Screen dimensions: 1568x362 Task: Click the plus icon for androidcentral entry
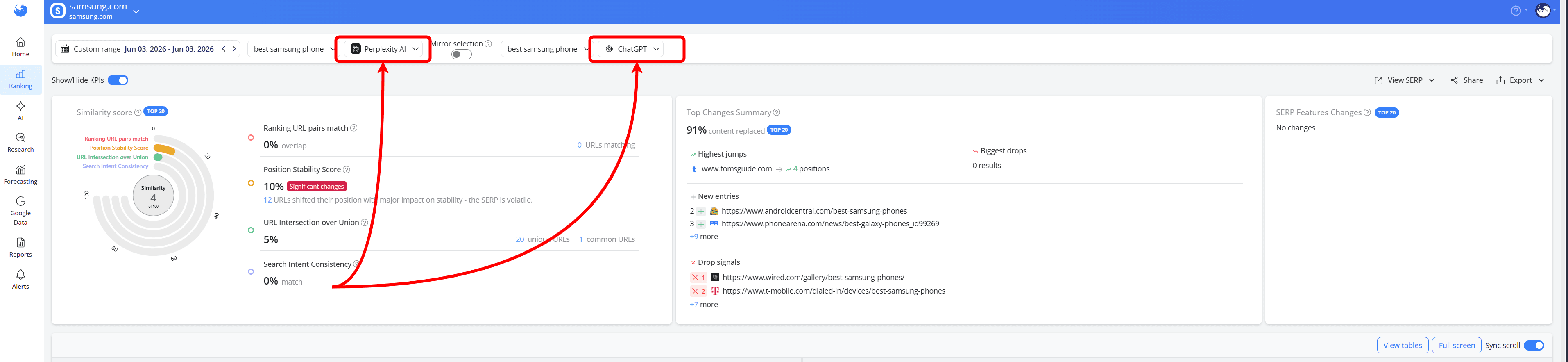coord(701,212)
